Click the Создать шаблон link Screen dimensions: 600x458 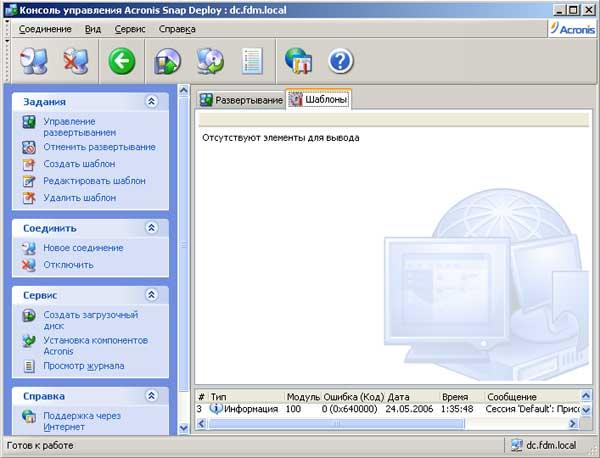click(x=79, y=164)
